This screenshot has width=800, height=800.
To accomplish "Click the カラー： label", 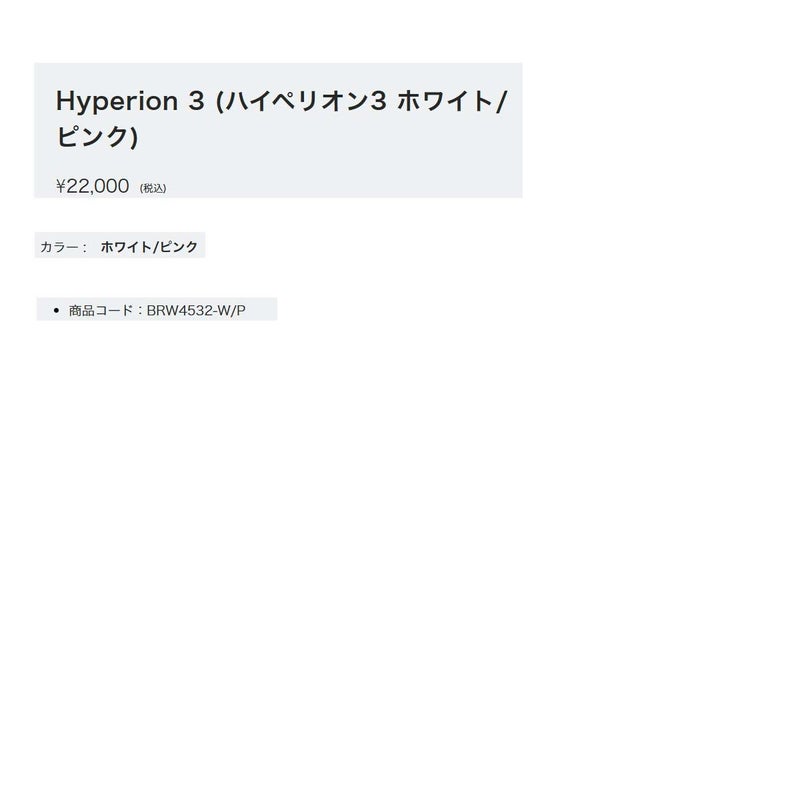I will click(63, 247).
